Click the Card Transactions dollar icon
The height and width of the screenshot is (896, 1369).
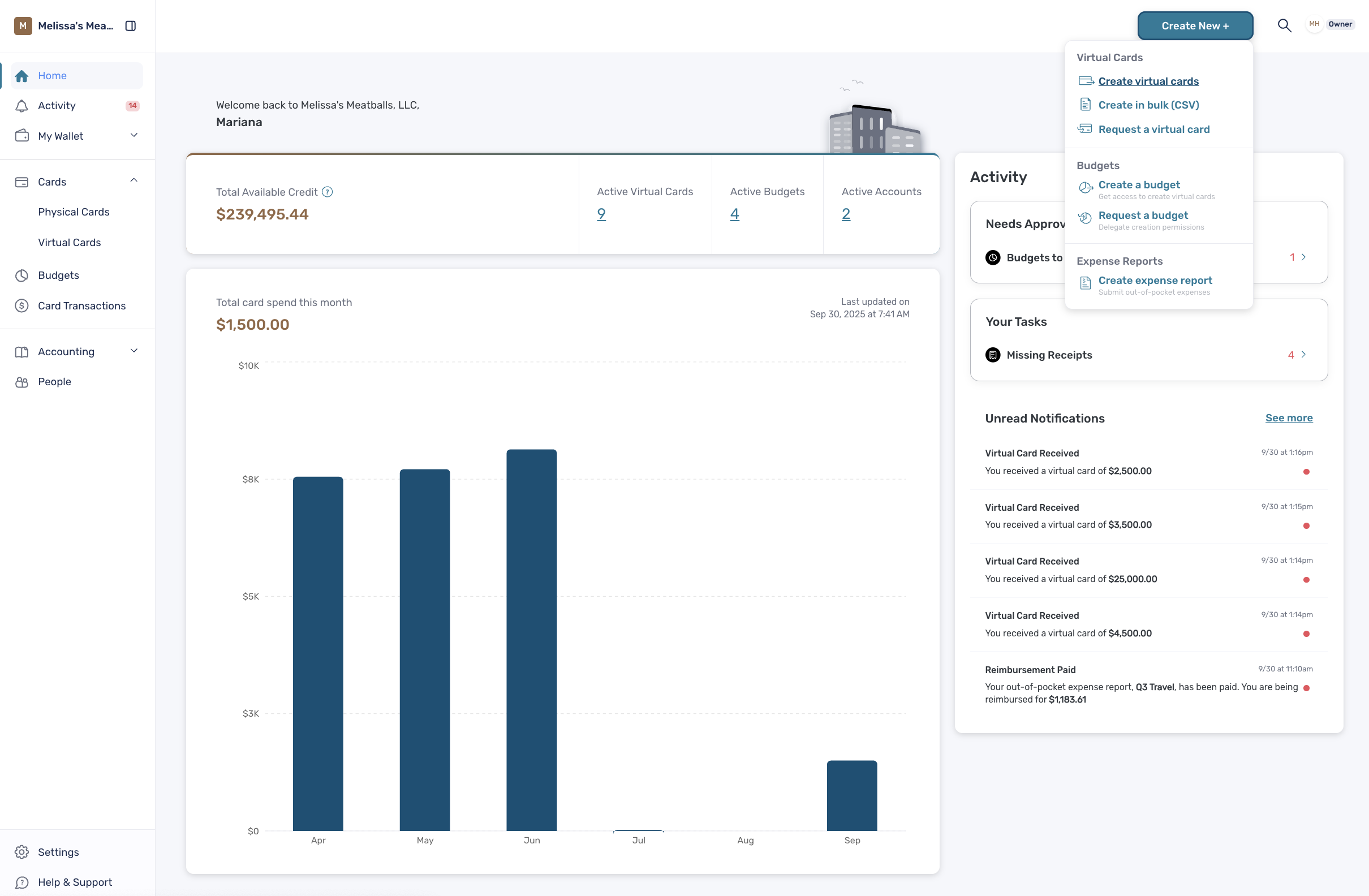[22, 306]
